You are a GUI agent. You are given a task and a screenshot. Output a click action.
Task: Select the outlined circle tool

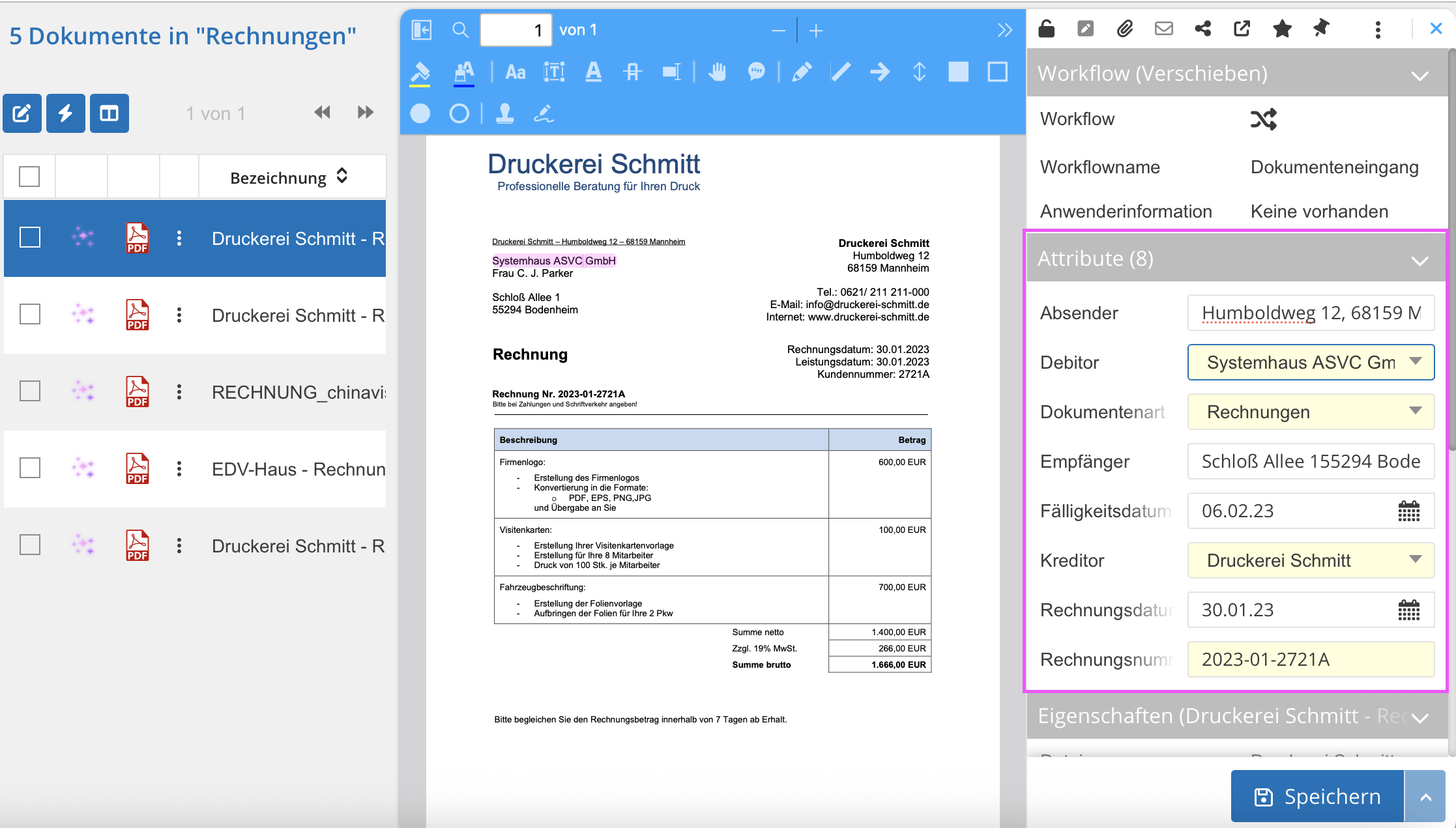(459, 114)
